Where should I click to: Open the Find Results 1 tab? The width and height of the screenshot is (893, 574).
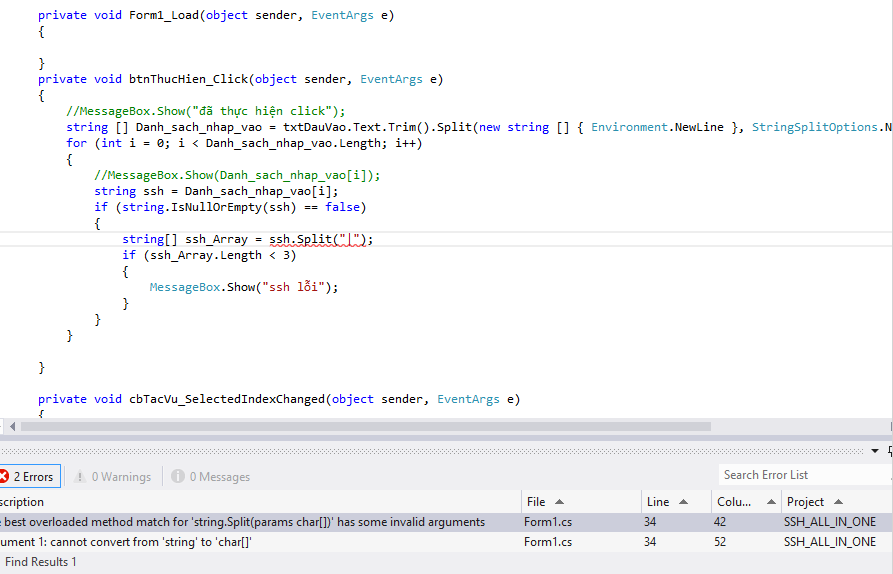41,562
